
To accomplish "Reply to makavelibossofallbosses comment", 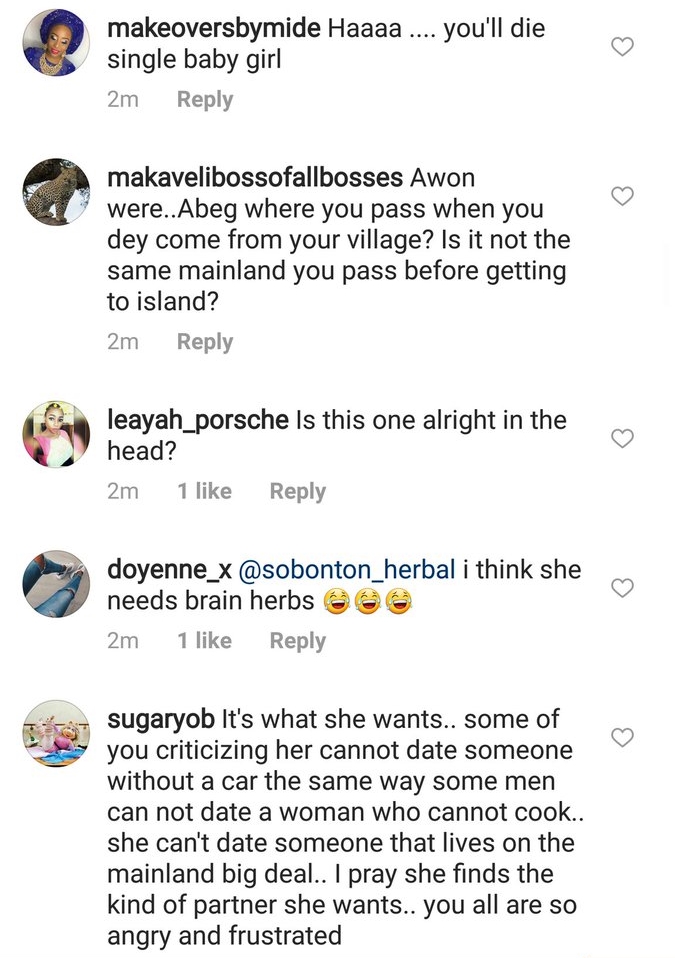I will pyautogui.click(x=204, y=342).
